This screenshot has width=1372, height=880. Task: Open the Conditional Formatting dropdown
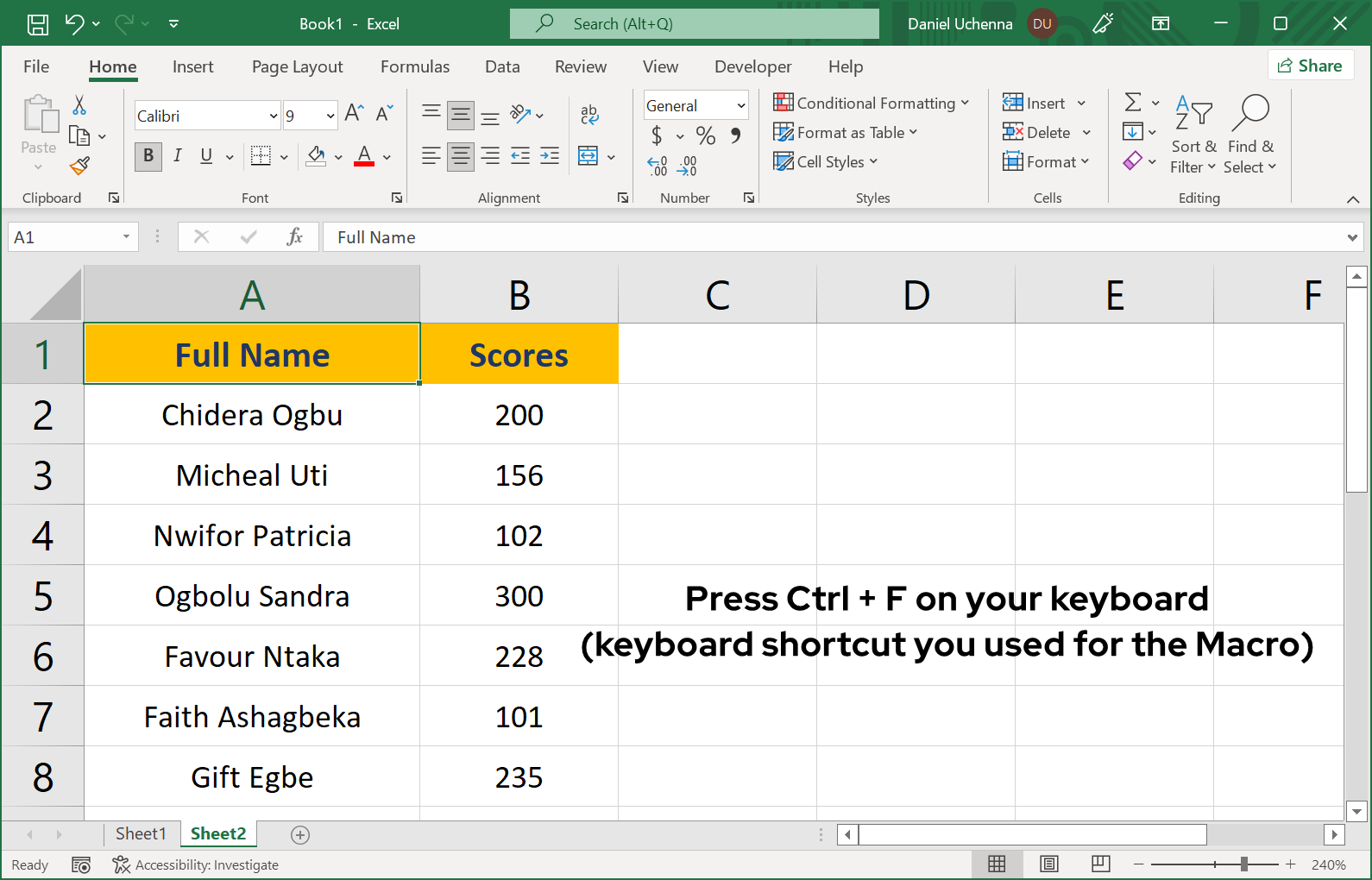coord(872,104)
